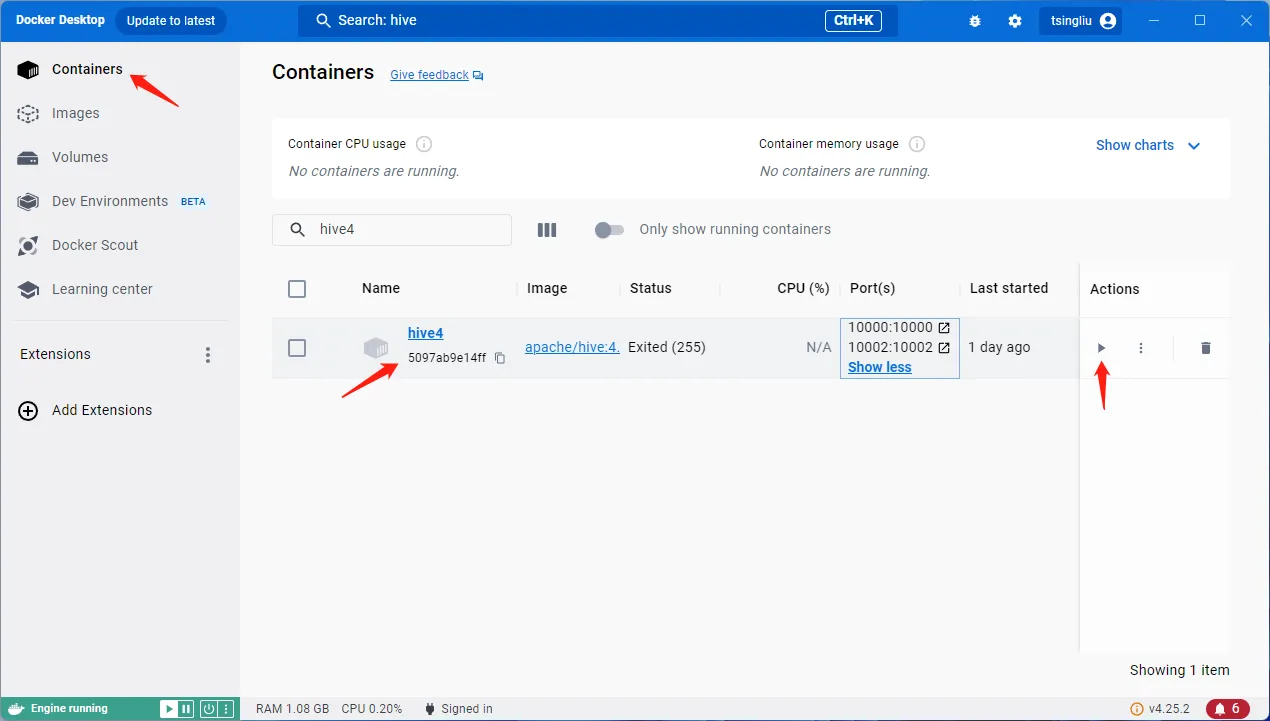This screenshot has height=721, width=1270.
Task: Open the apache/hive image link
Action: 572,347
